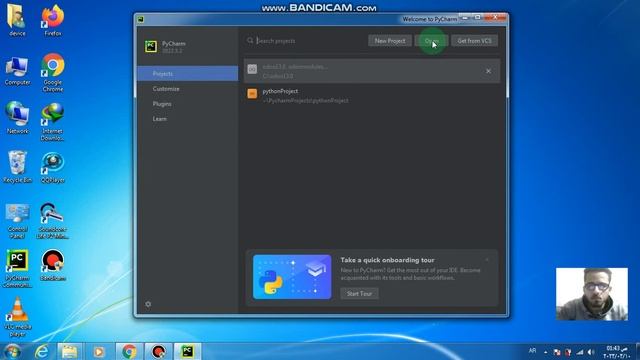Image resolution: width=640 pixels, height=360 pixels.
Task: Select the Google Chrome desktop shortcut
Action: (53, 73)
